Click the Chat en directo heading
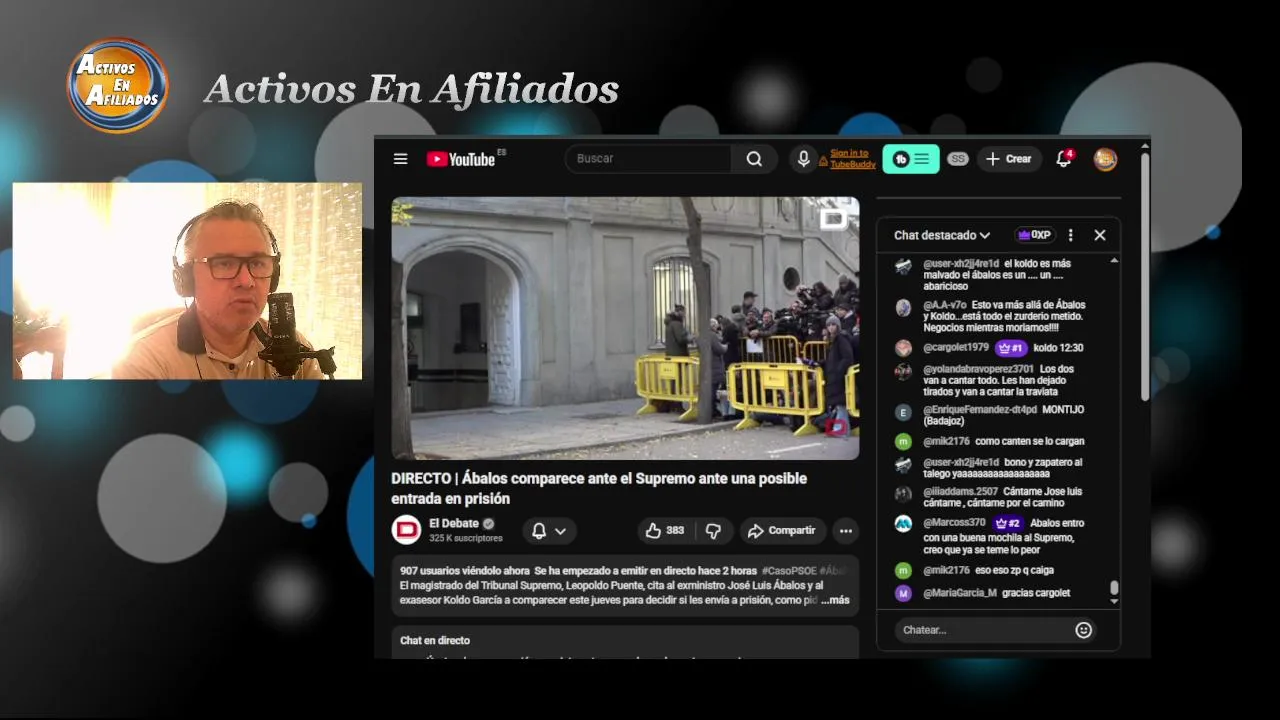This screenshot has height=720, width=1280. 435,640
